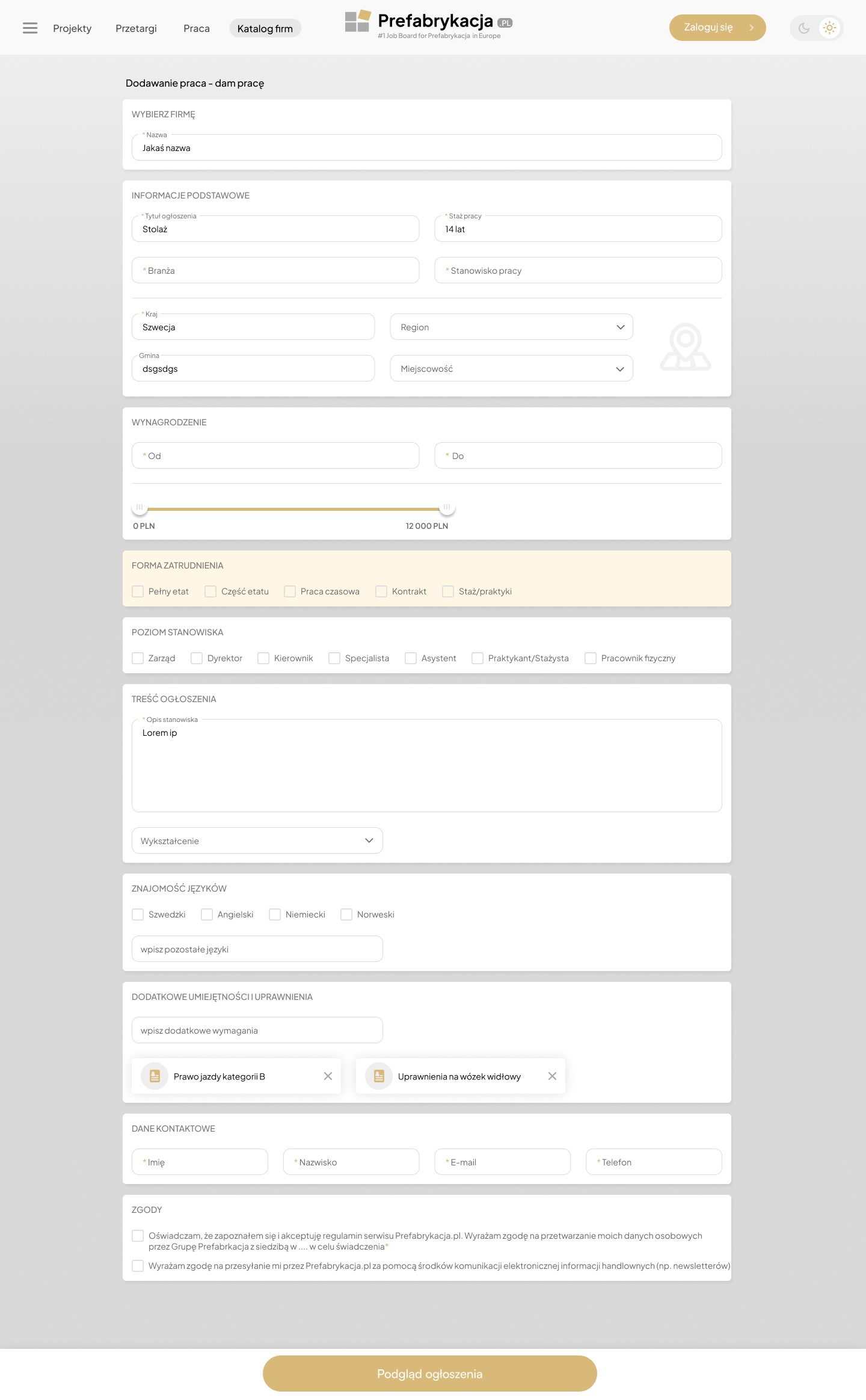
Task: Check the Zarząd checkbox
Action: pyautogui.click(x=138, y=658)
